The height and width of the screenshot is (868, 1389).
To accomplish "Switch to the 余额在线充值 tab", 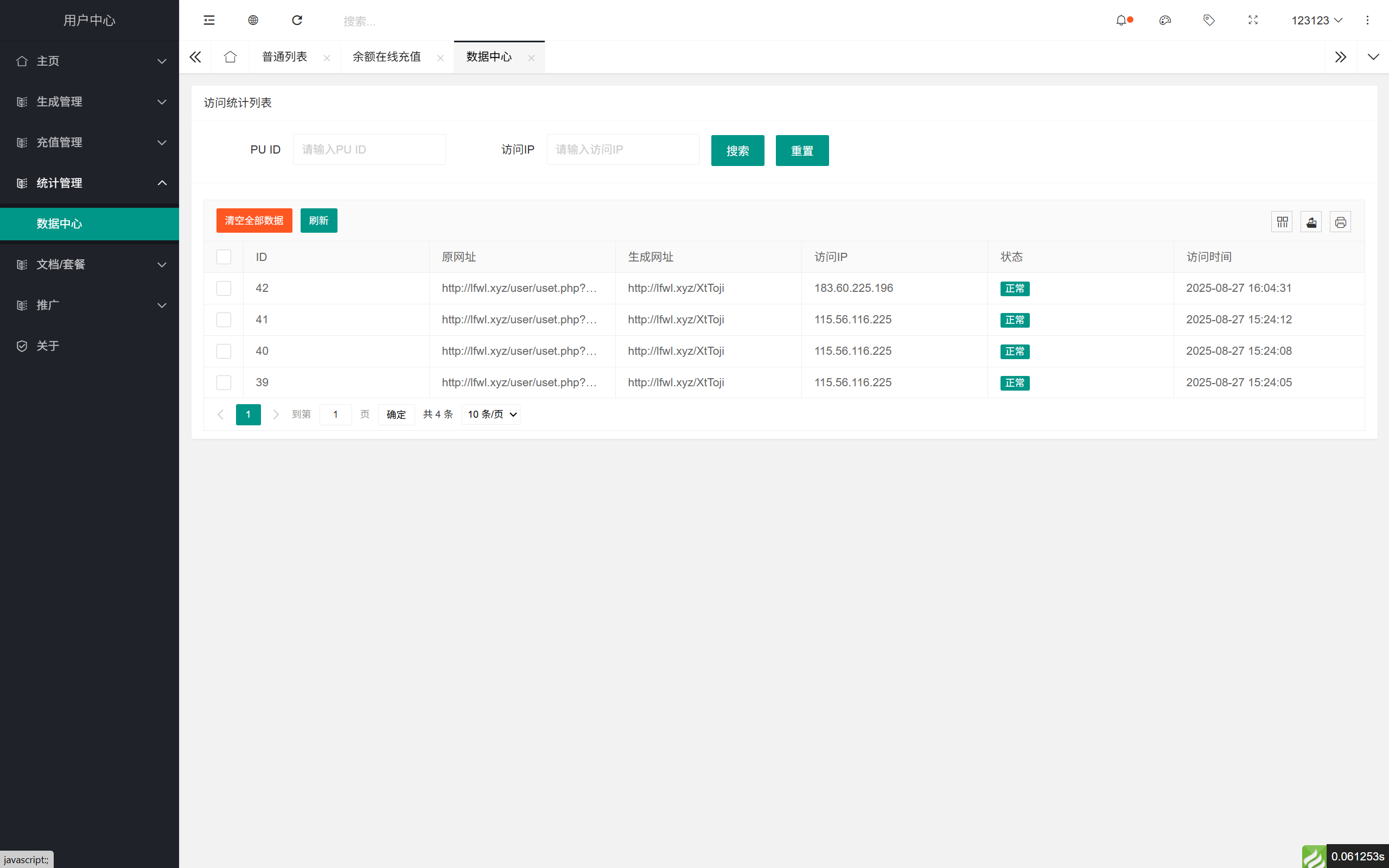I will click(386, 57).
